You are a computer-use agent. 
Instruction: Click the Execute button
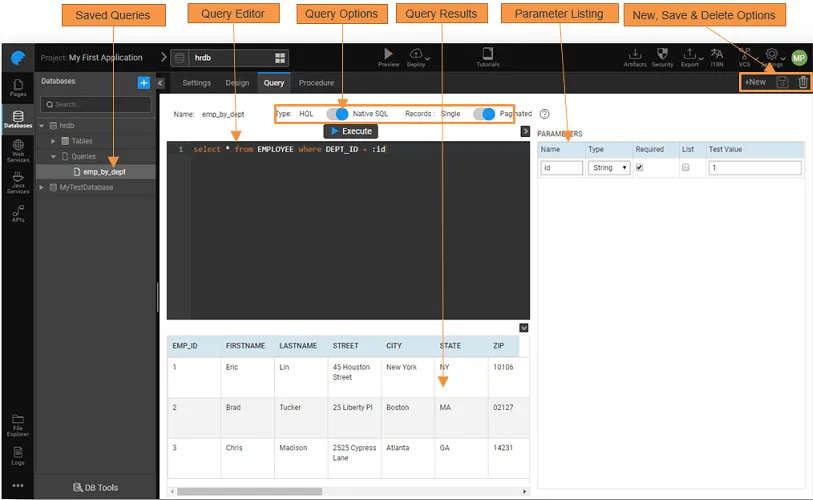click(x=351, y=131)
